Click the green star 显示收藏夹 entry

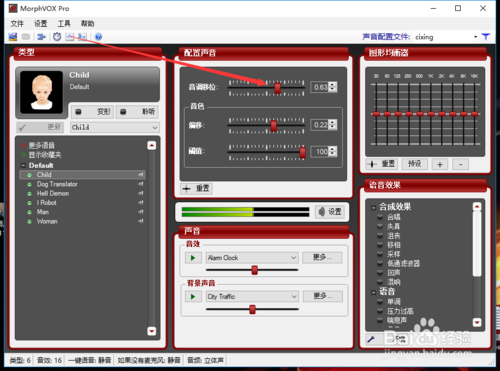tap(41, 155)
